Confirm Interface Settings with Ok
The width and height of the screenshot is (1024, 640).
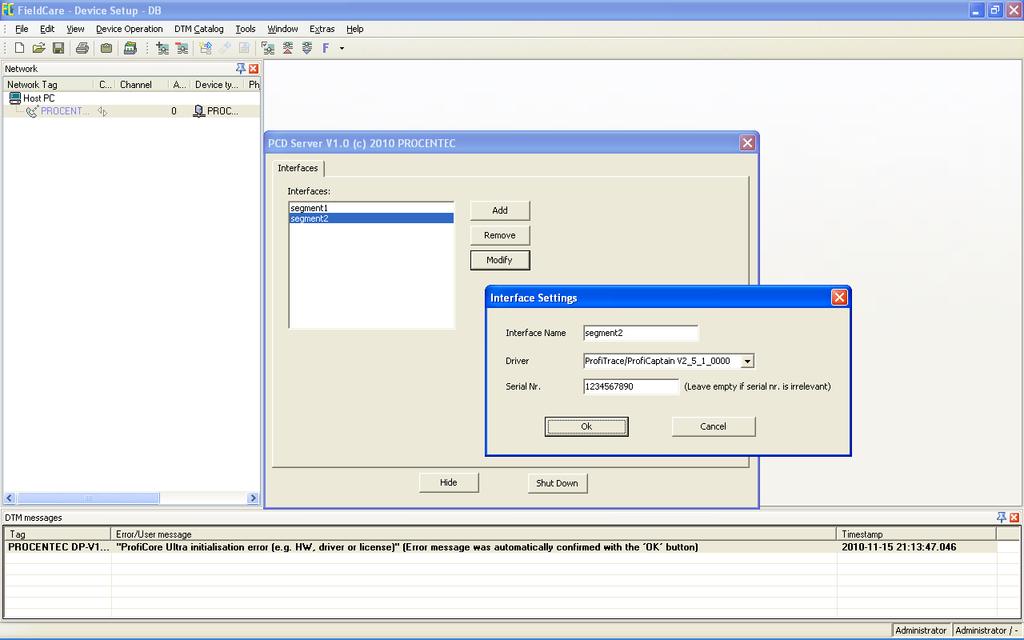click(586, 426)
